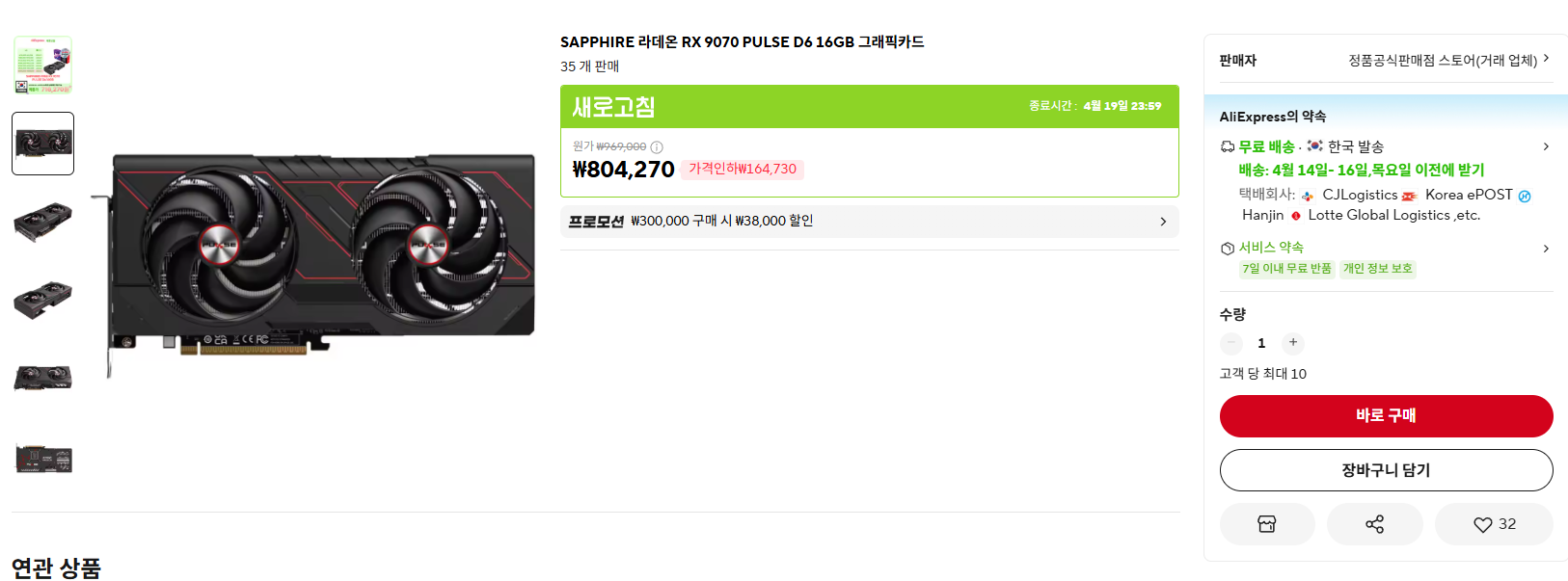Increase quantity with the plus button

[x=1293, y=343]
